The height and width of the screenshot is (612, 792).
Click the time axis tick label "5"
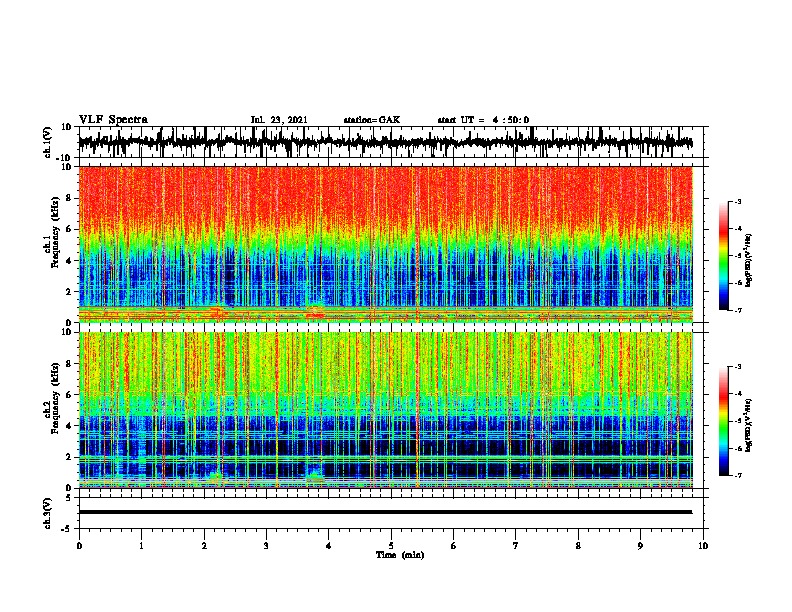(x=391, y=546)
